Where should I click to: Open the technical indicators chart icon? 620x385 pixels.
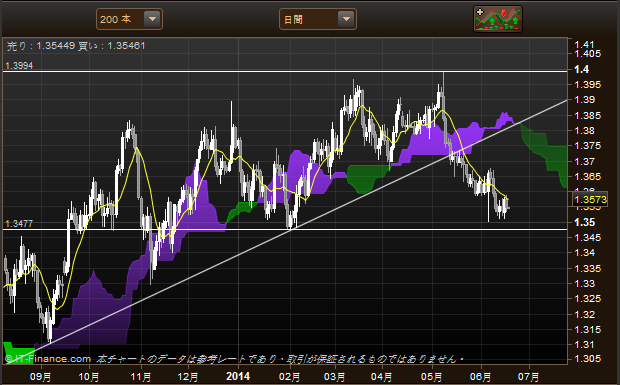click(498, 19)
